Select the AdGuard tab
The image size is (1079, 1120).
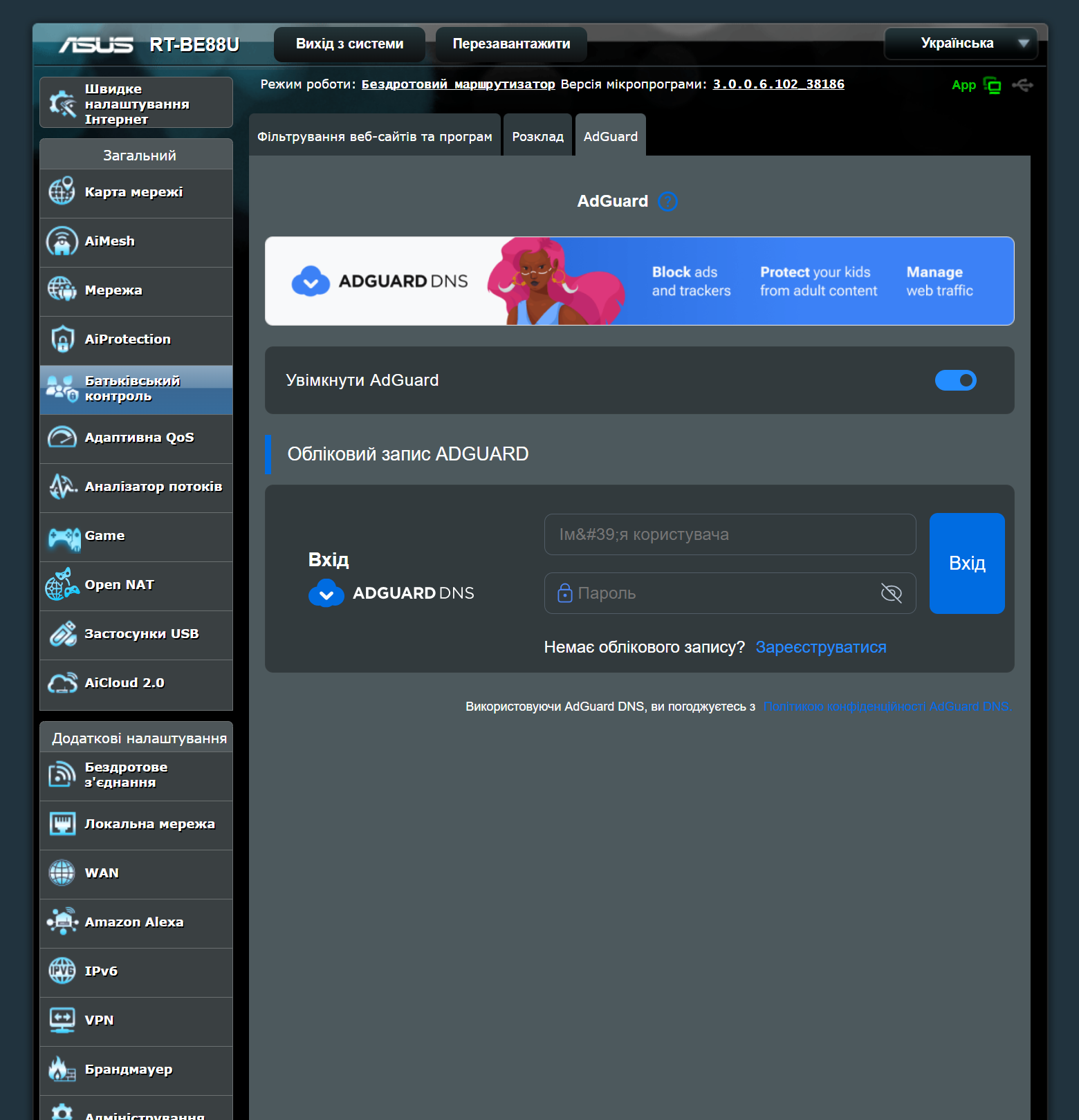pyautogui.click(x=611, y=136)
